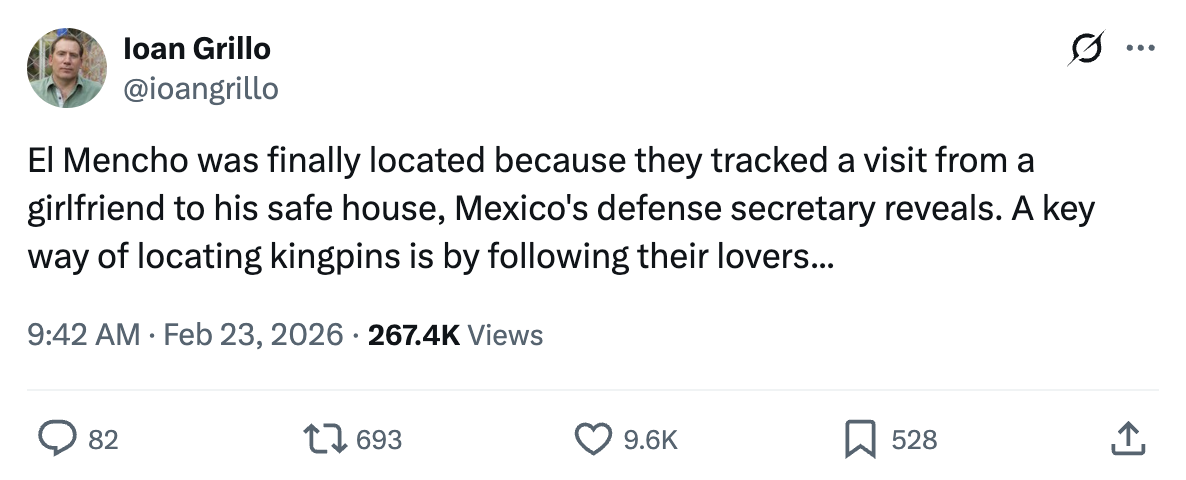Image resolution: width=1186 pixels, height=480 pixels.
Task: View Ioan Grillo's profile avatar
Action: click(66, 68)
